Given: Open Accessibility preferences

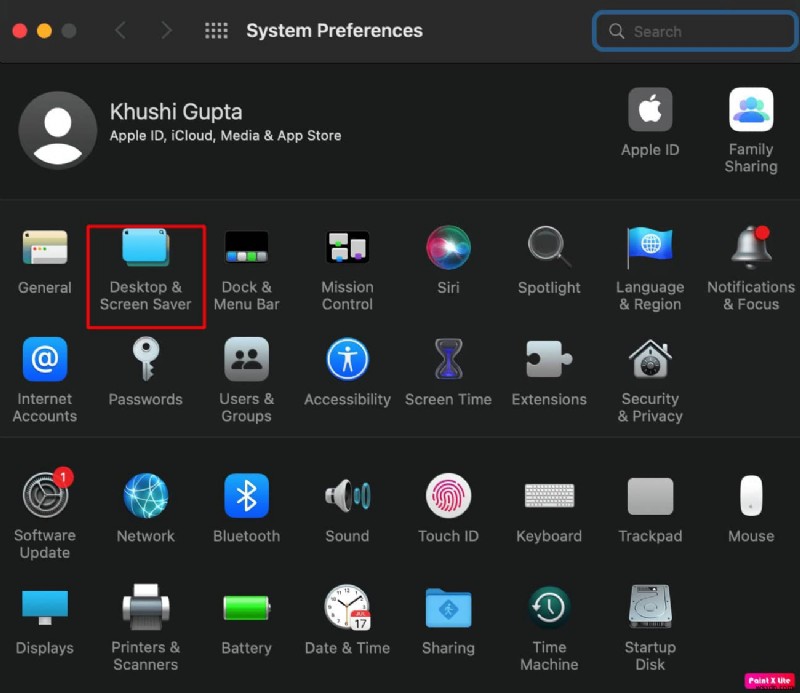Looking at the screenshot, I should (347, 359).
